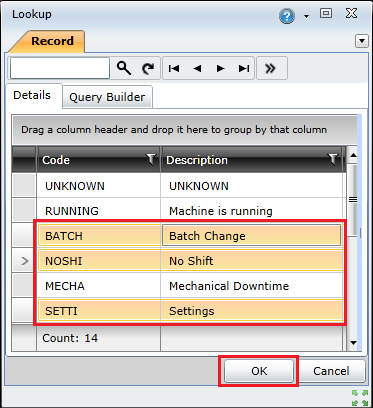Click the 'Settings' description cell

(x=251, y=311)
